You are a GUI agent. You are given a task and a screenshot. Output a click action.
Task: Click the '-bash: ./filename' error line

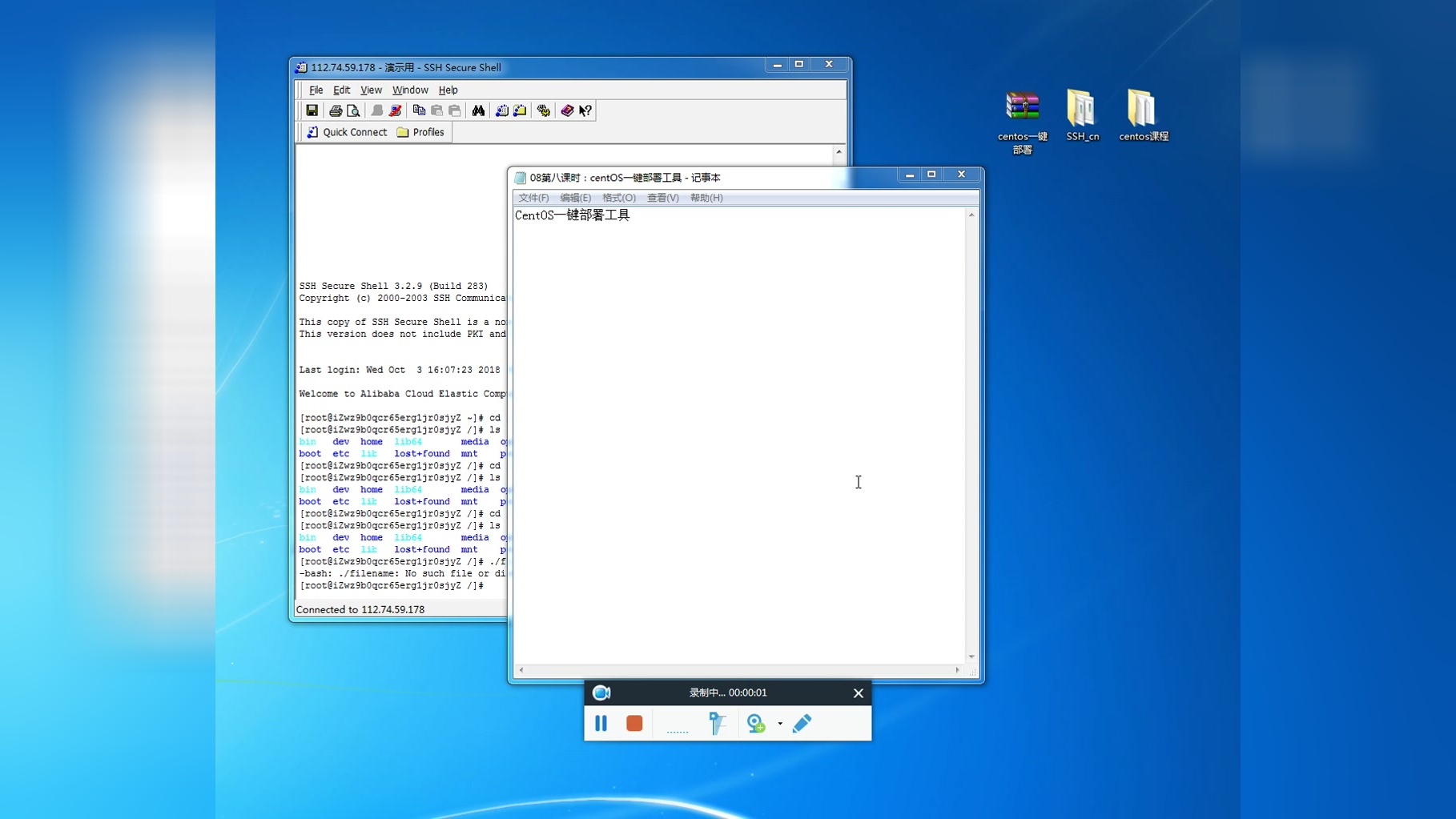coord(403,574)
